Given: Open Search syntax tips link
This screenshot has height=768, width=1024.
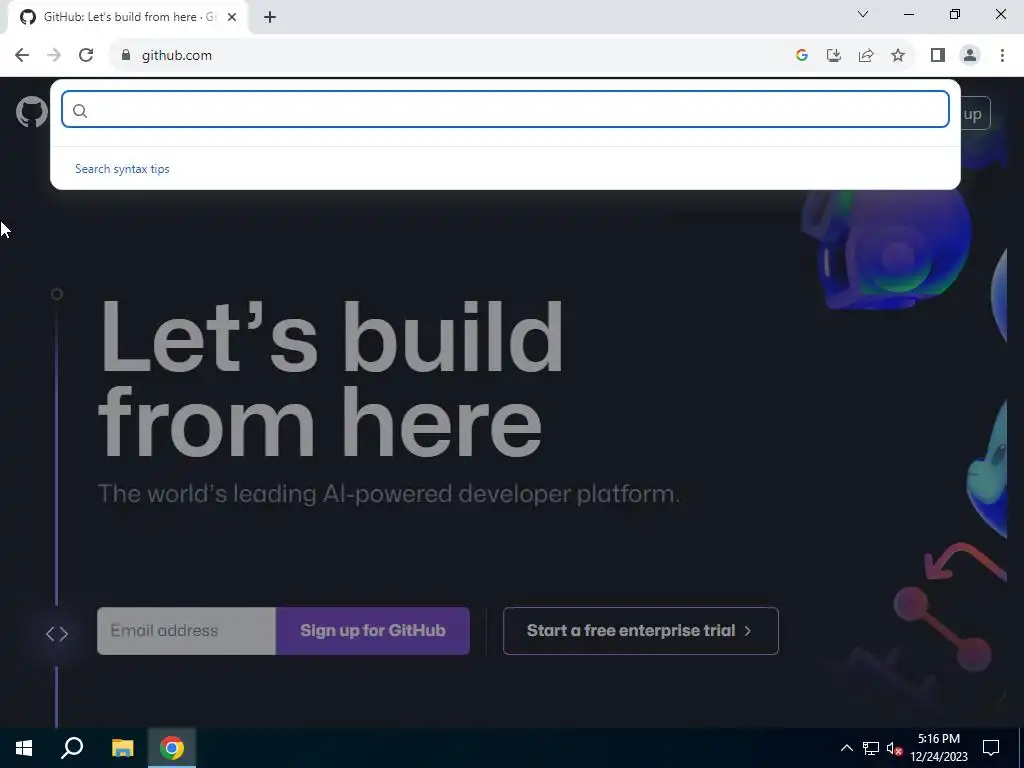Looking at the screenshot, I should click(122, 168).
